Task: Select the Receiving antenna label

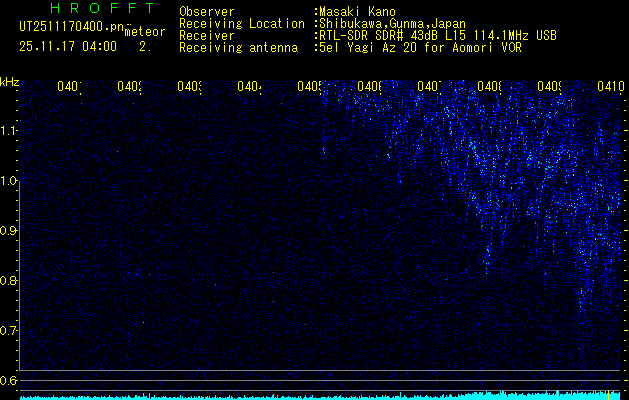Action: click(238, 47)
